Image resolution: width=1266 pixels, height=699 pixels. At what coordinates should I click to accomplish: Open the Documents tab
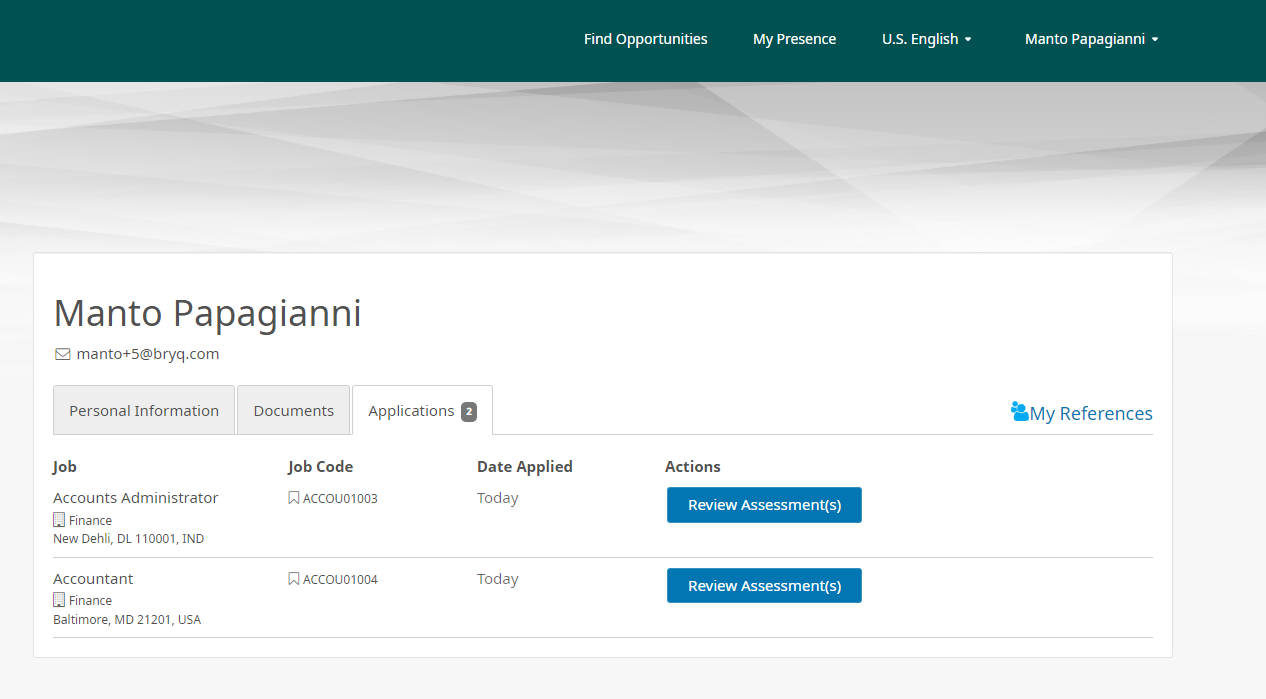click(x=293, y=411)
